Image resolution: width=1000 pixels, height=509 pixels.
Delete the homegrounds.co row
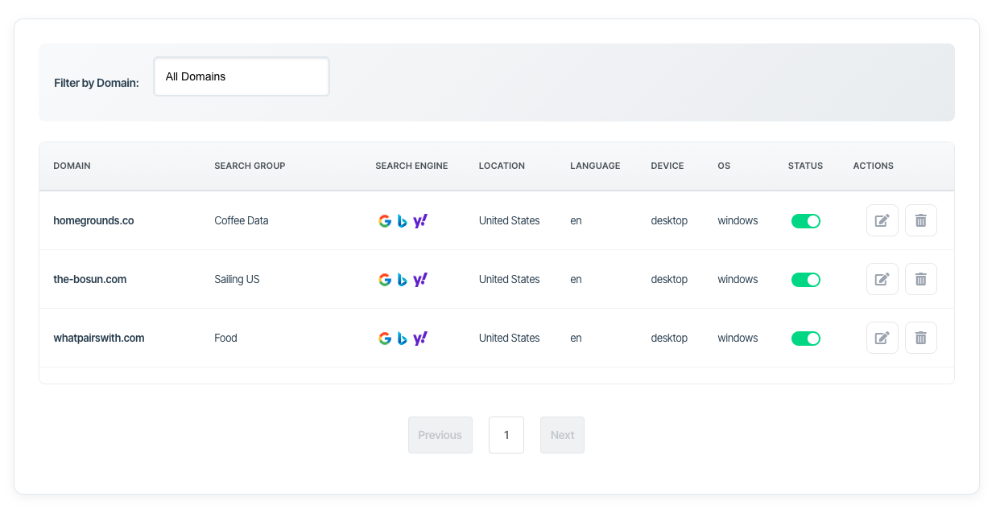coord(921,221)
